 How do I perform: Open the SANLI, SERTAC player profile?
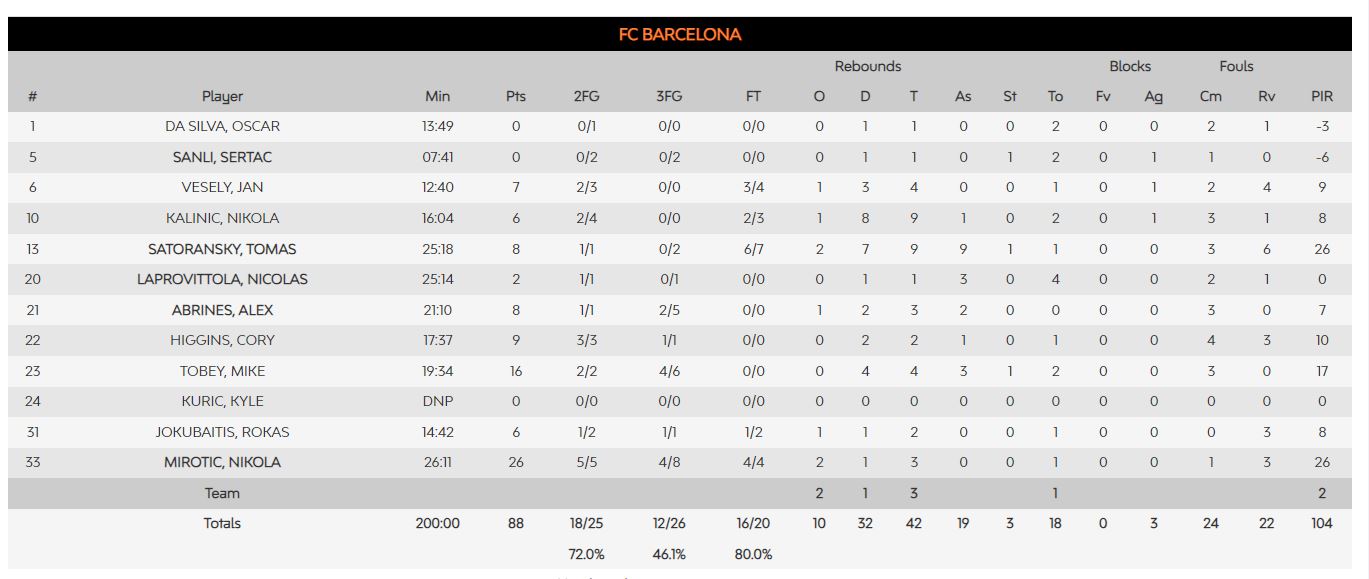coord(222,157)
